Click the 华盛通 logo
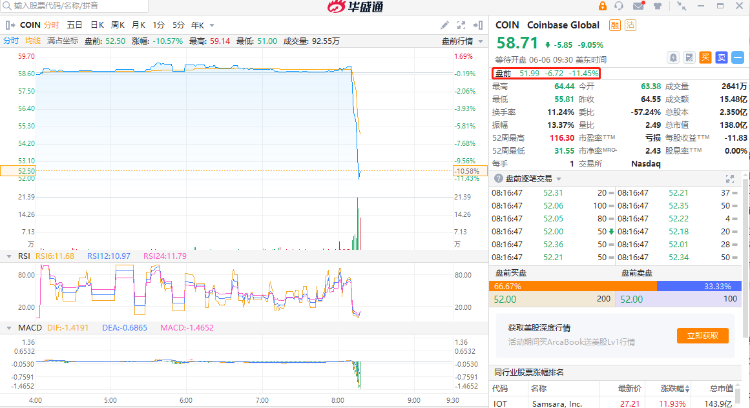Screen dimensions: 750x408 (355, 6)
